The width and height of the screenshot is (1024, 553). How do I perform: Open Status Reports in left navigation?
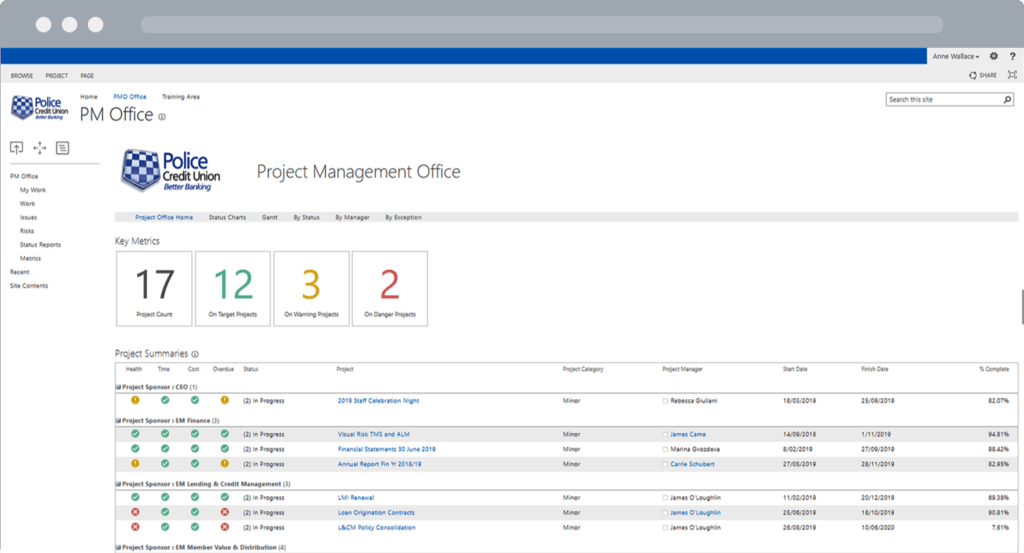coord(40,244)
